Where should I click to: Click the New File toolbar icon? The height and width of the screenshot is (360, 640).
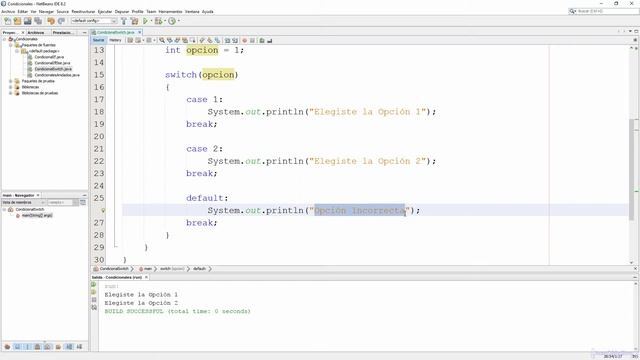pyautogui.click(x=7, y=21)
